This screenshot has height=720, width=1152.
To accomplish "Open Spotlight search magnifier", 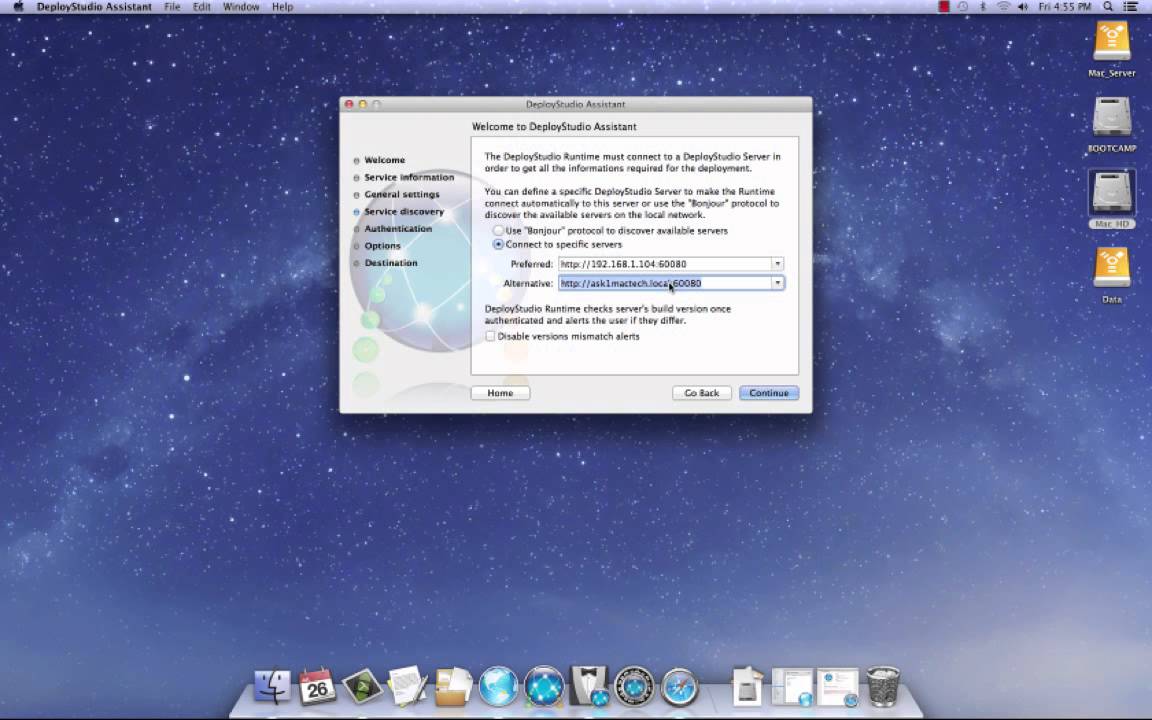I will (1108, 7).
